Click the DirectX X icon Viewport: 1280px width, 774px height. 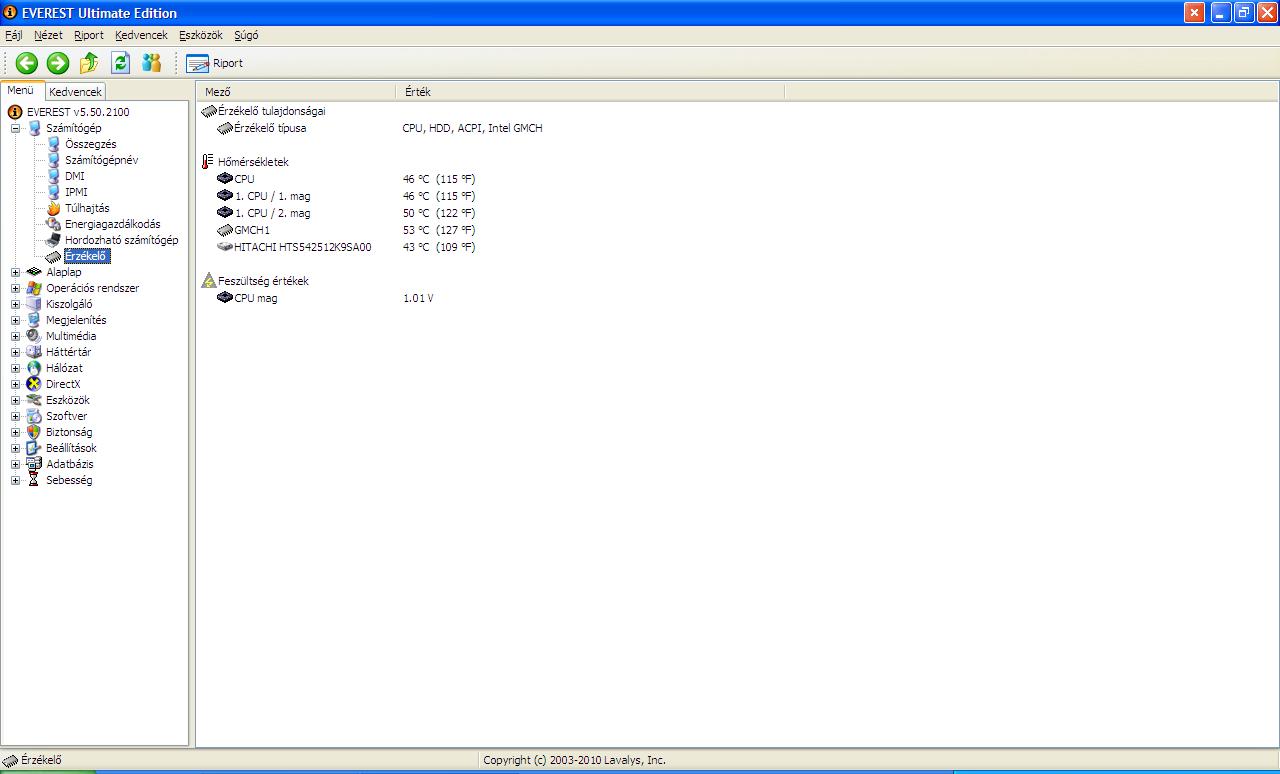pos(34,384)
